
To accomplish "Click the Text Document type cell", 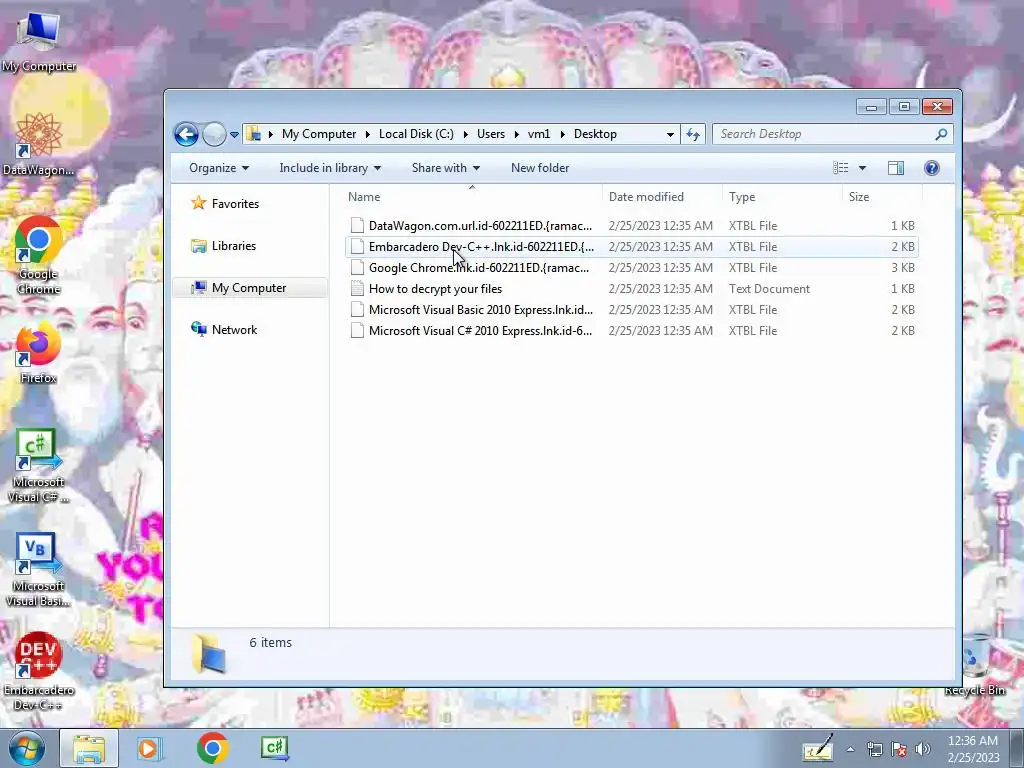I will point(769,289).
